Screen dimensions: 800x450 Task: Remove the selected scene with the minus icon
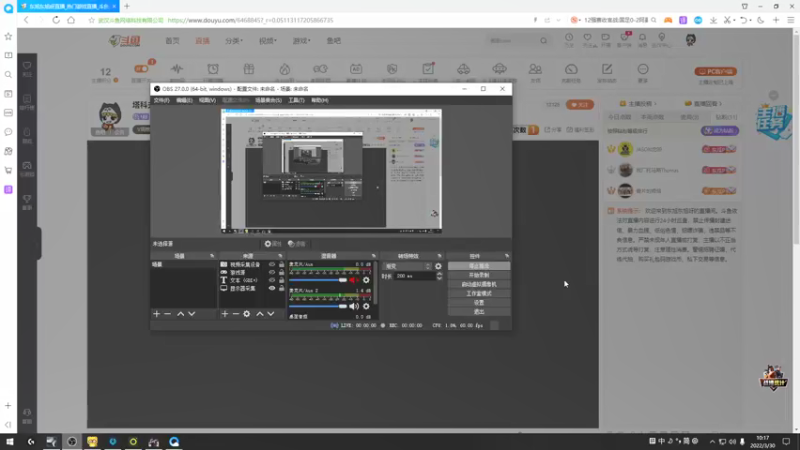[167, 314]
